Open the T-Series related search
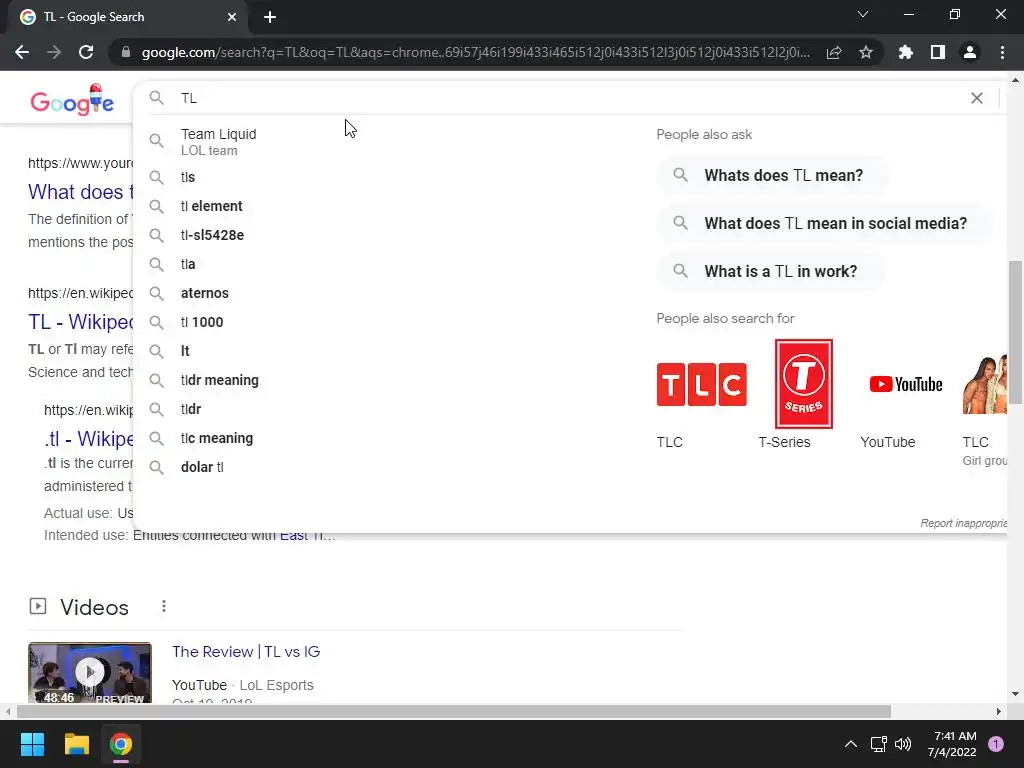The height and width of the screenshot is (768, 1024). click(x=803, y=384)
